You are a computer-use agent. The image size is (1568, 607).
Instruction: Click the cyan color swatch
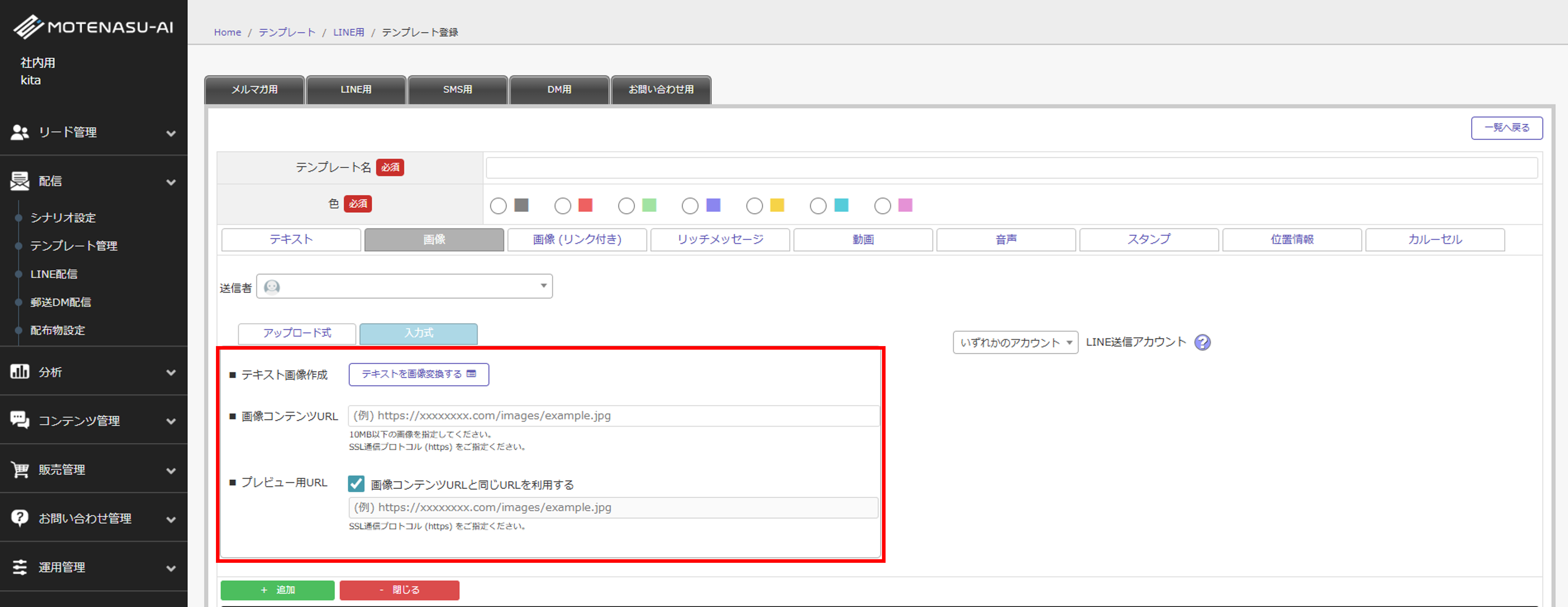[x=841, y=205]
